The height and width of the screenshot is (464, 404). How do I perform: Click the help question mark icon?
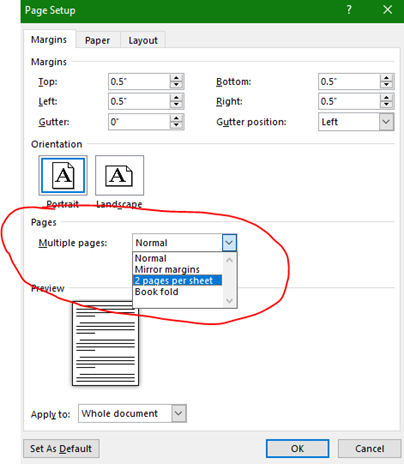point(349,10)
